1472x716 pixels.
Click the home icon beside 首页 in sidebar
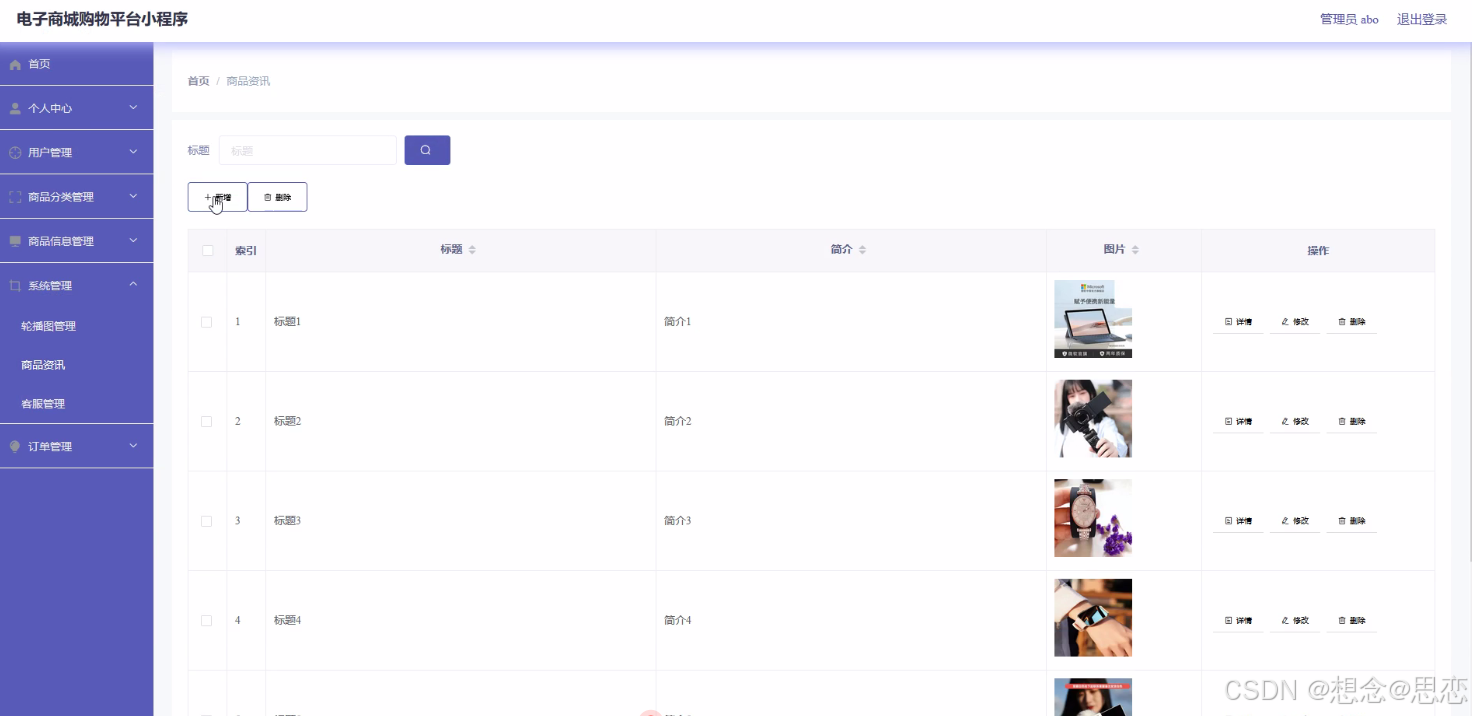(15, 64)
